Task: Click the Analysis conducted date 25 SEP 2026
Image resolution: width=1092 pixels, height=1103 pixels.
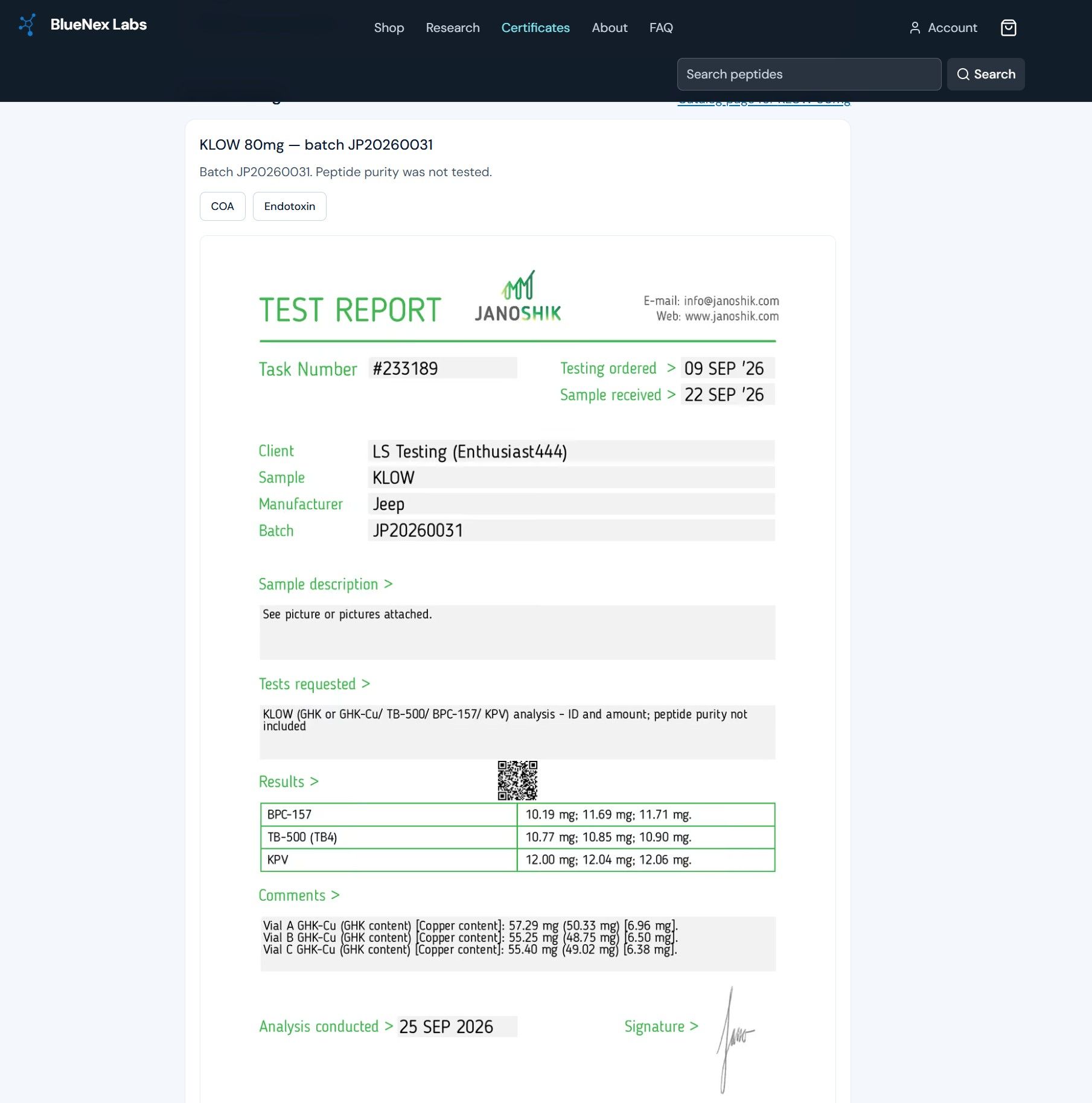Action: click(446, 1026)
